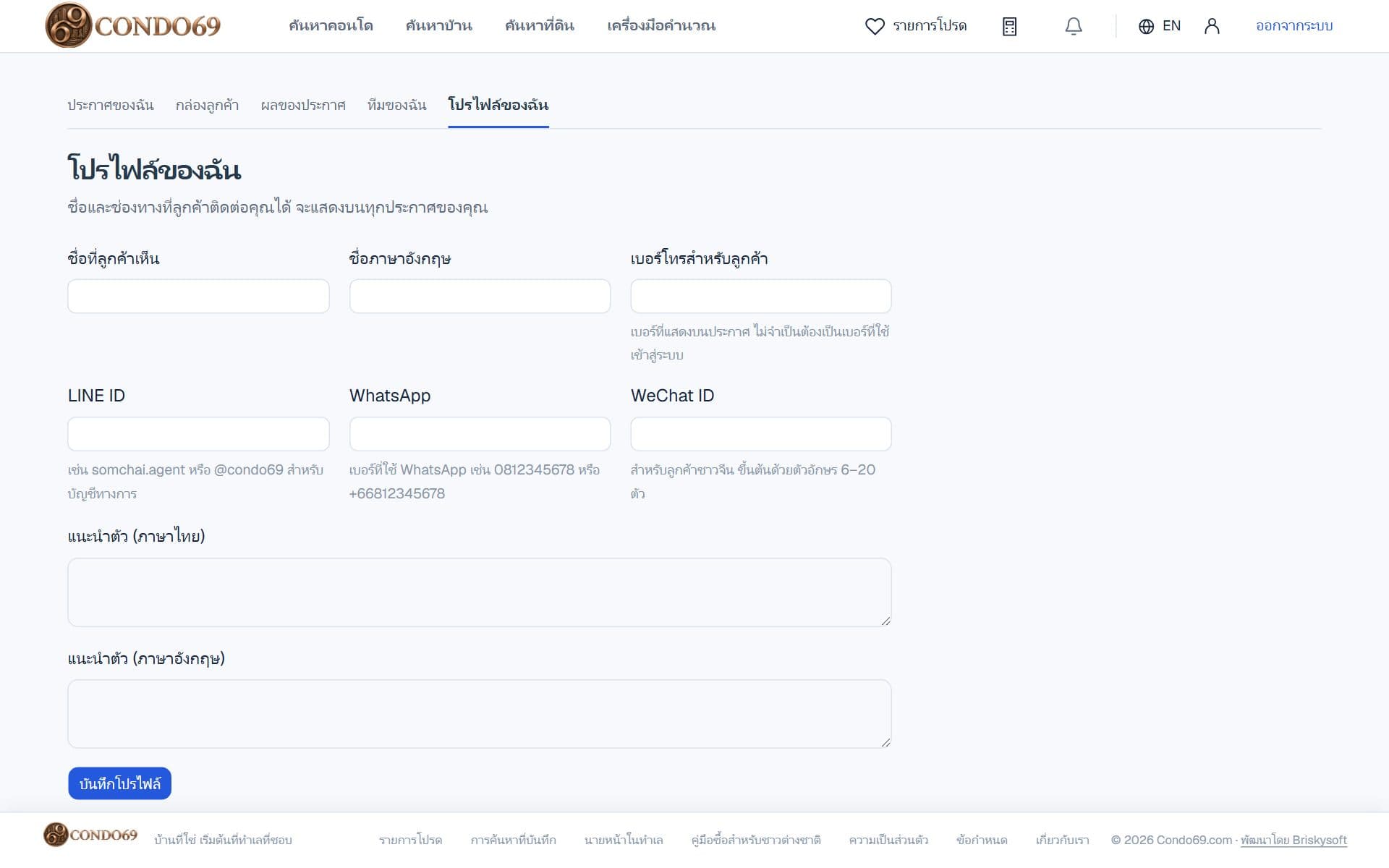
Task: Open user account icon
Action: click(1212, 26)
